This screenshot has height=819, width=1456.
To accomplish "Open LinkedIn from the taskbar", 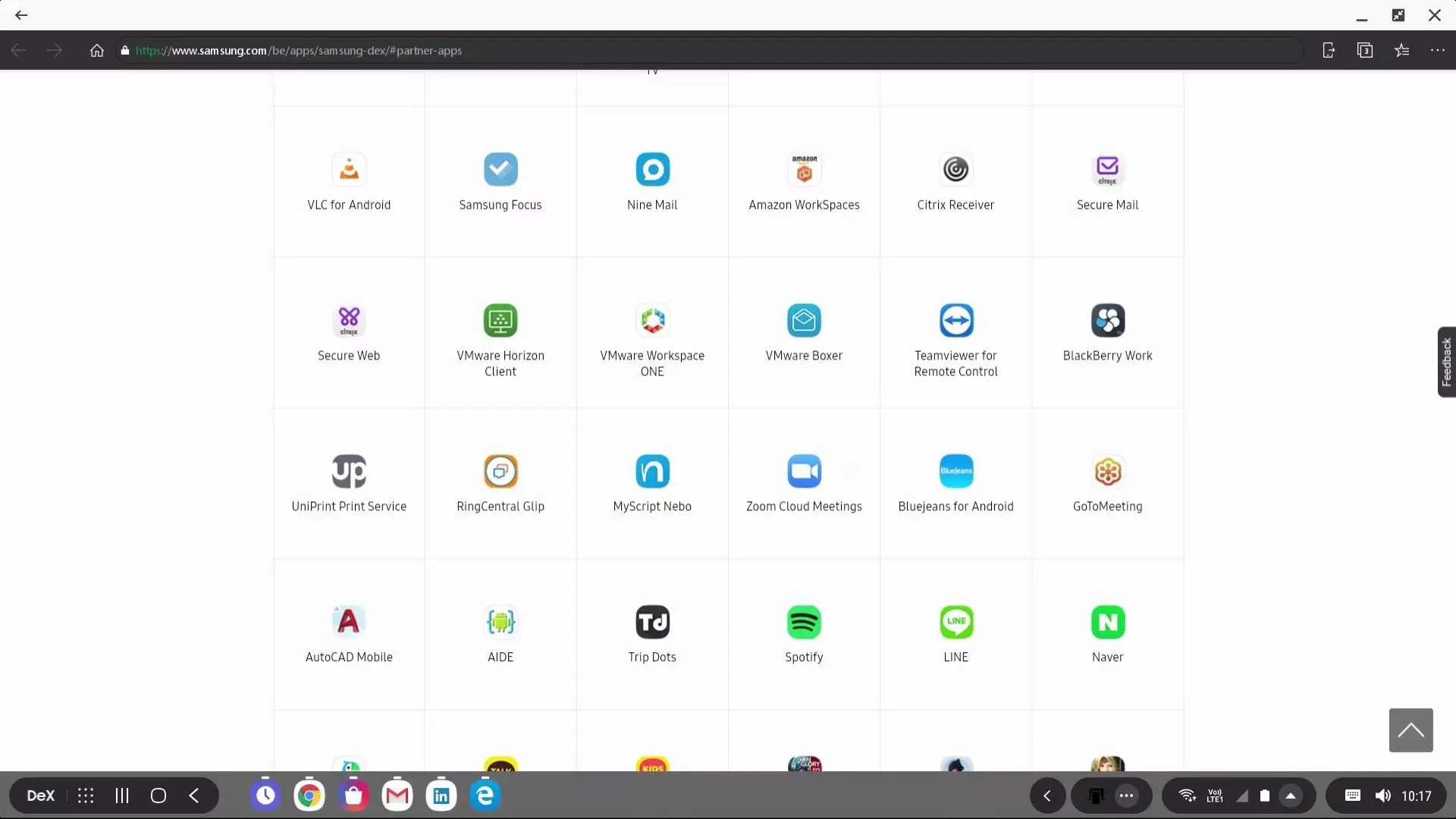I will click(441, 795).
